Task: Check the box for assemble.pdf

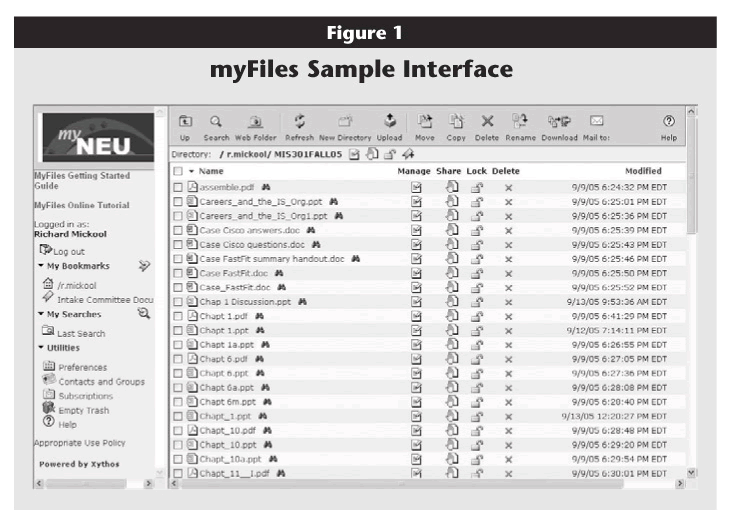Action: point(178,187)
